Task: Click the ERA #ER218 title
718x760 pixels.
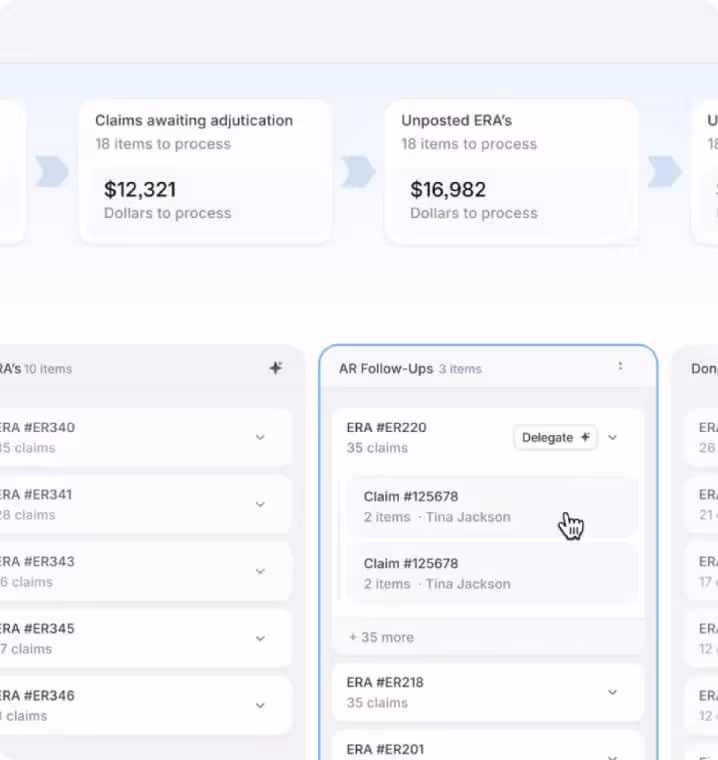Action: tap(385, 682)
